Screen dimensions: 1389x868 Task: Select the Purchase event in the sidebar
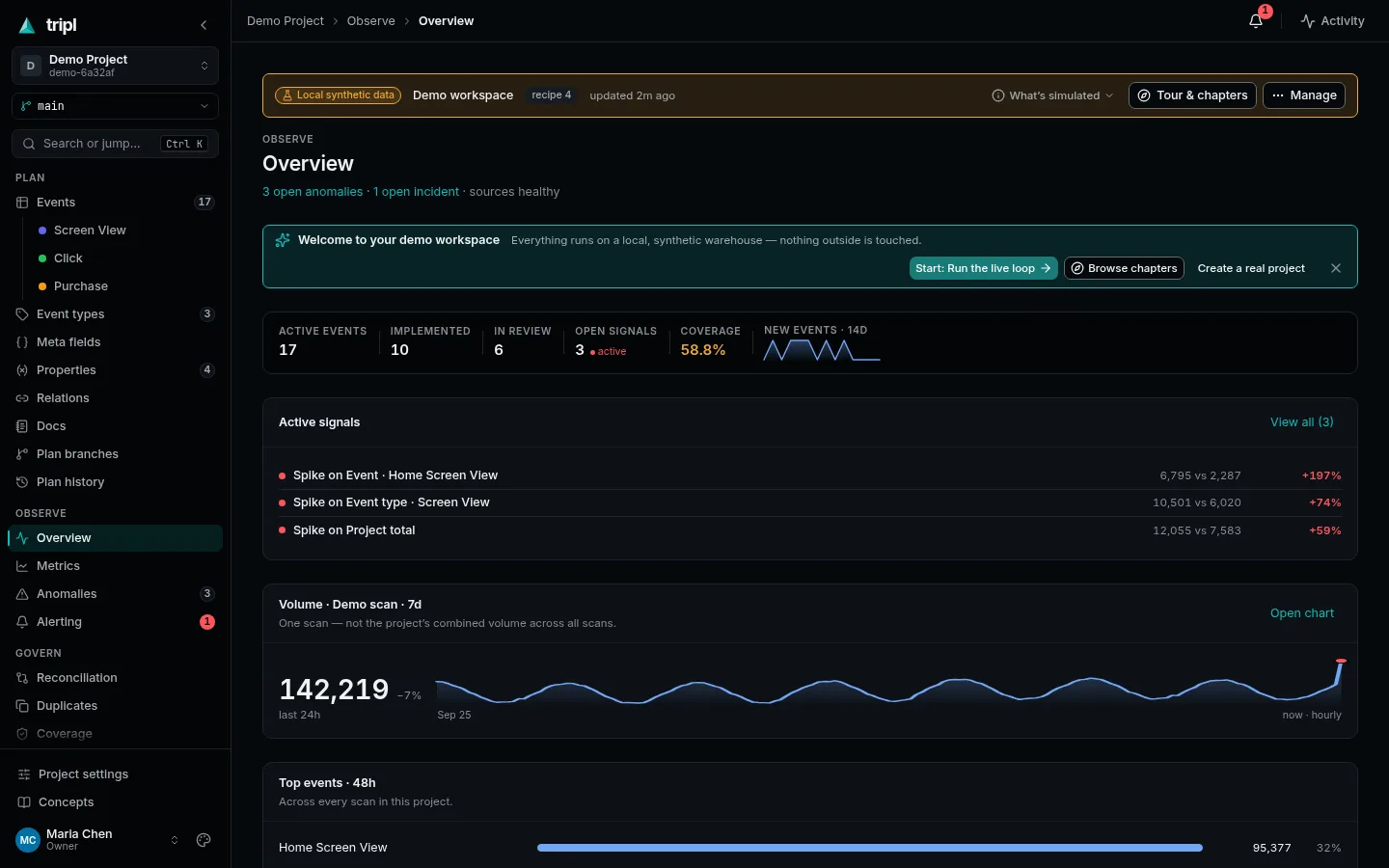tap(125, 286)
